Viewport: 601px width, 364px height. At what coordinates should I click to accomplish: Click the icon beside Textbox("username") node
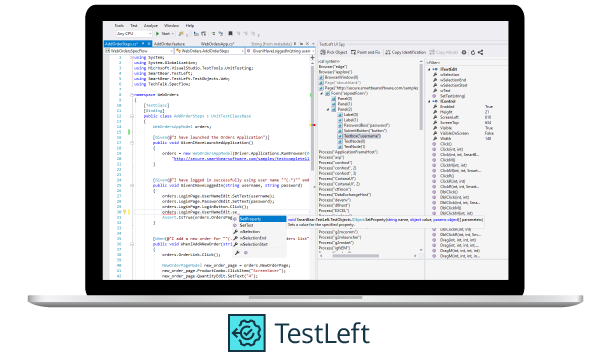pyautogui.click(x=340, y=136)
